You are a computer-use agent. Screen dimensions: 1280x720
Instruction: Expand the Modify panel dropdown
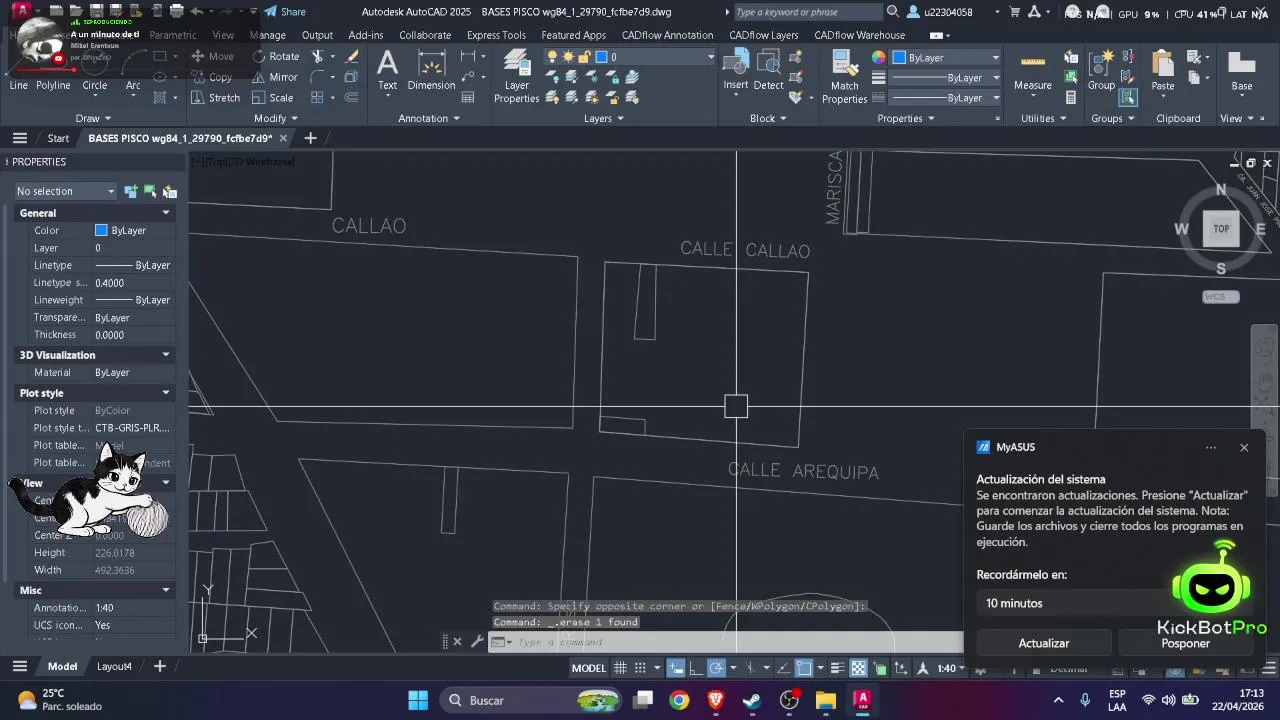pos(277,118)
